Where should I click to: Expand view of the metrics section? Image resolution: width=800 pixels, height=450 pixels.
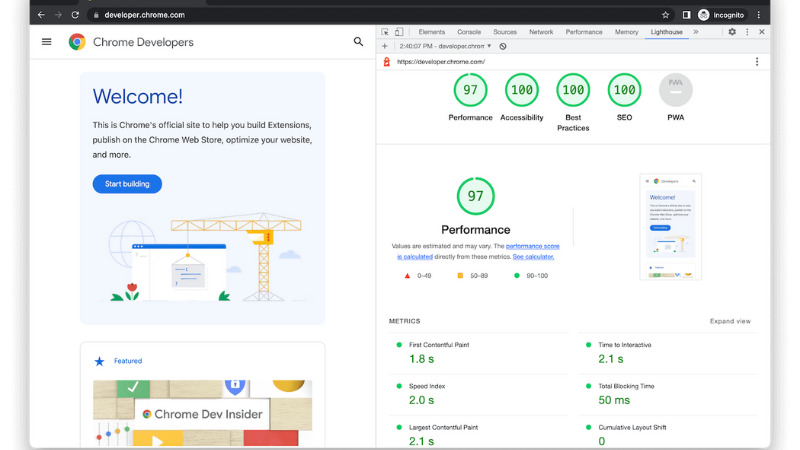730,321
